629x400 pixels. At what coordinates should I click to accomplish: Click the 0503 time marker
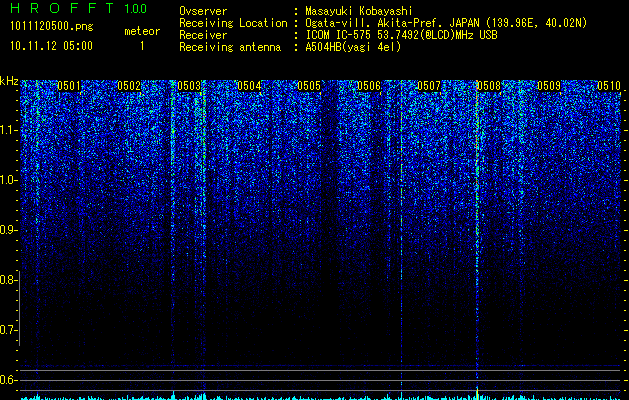pyautogui.click(x=189, y=86)
